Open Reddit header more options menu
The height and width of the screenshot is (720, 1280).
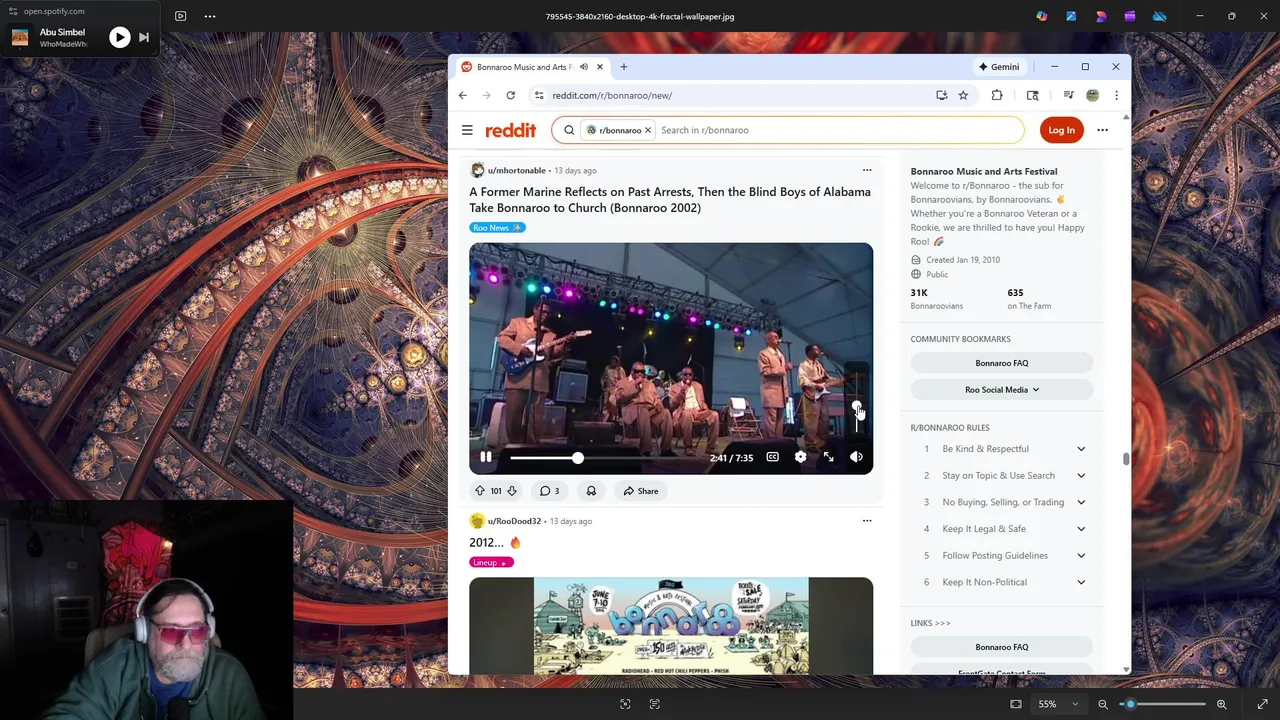[1102, 130]
